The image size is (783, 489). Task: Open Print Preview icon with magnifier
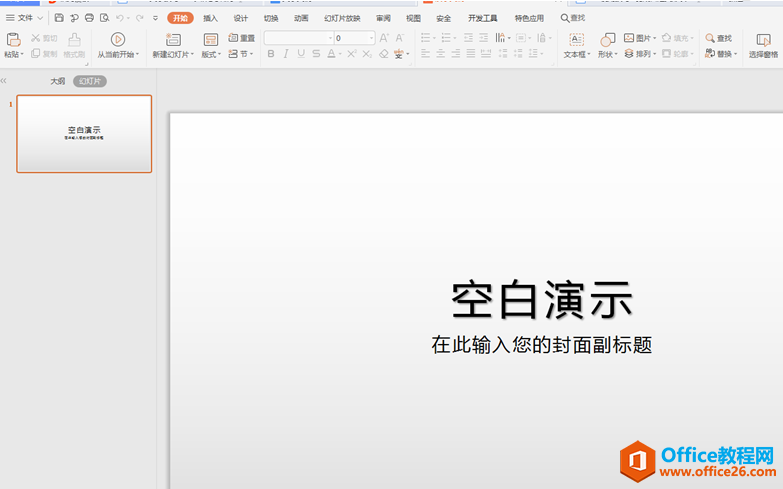104,18
